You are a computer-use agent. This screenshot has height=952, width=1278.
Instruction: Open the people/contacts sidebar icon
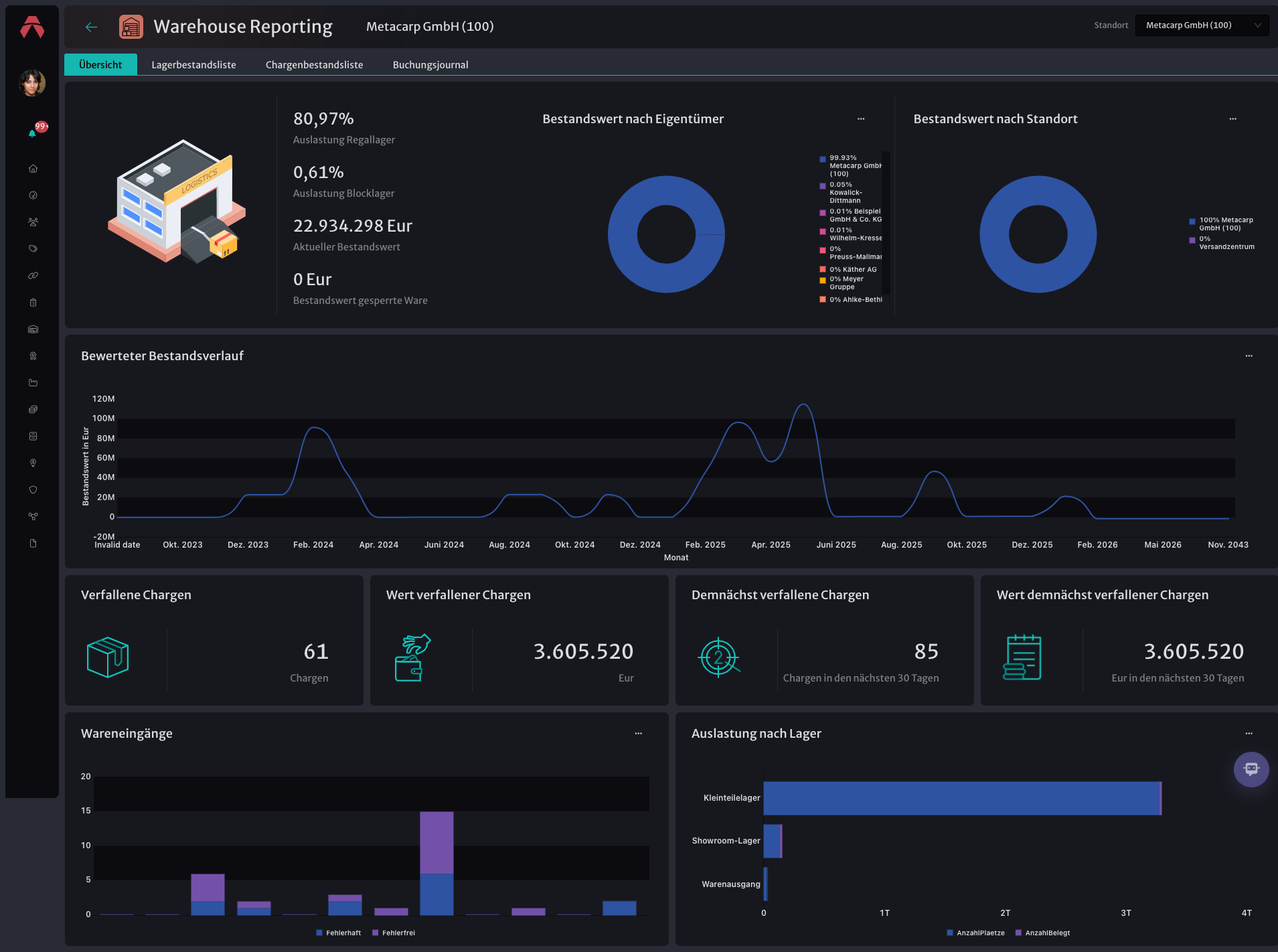pos(33,222)
